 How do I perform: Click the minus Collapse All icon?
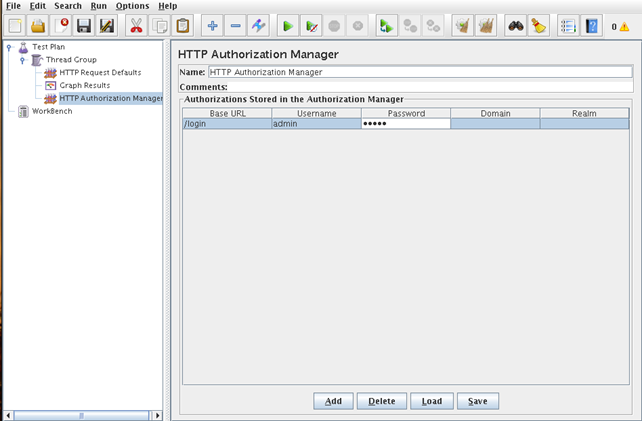pos(235,26)
